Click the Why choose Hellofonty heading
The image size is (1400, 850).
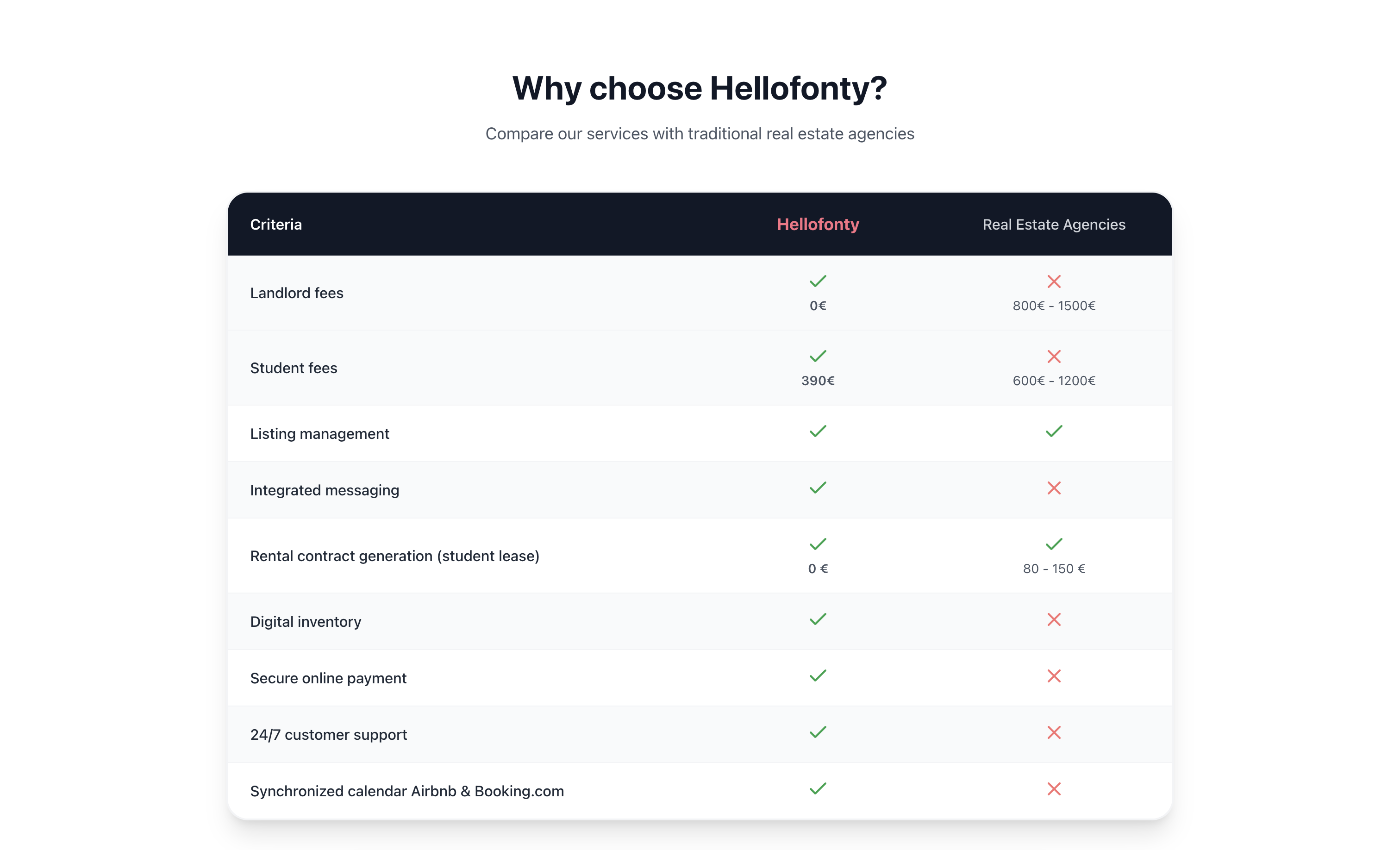700,87
